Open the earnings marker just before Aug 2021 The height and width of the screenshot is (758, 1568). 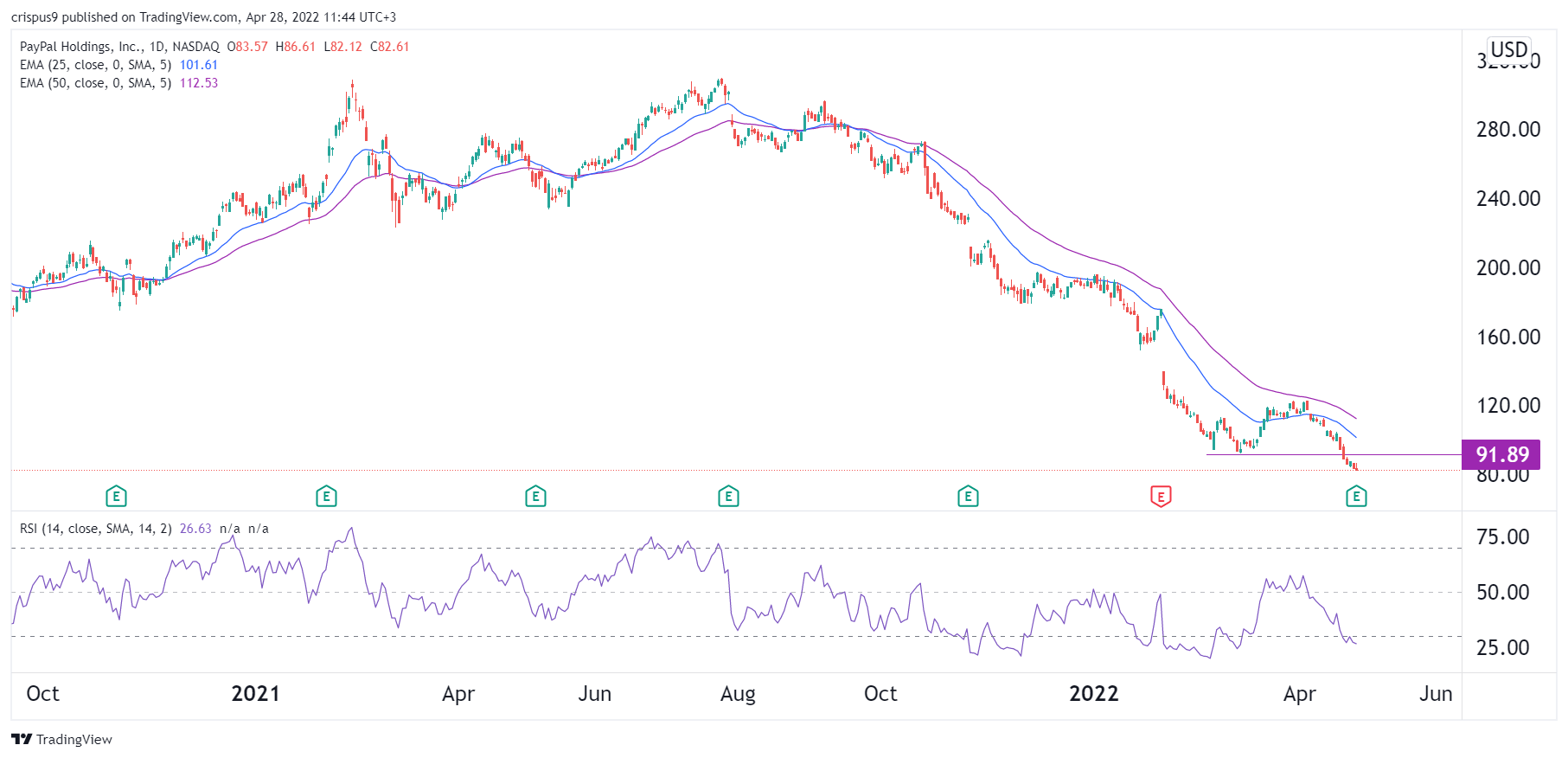pyautogui.click(x=728, y=497)
